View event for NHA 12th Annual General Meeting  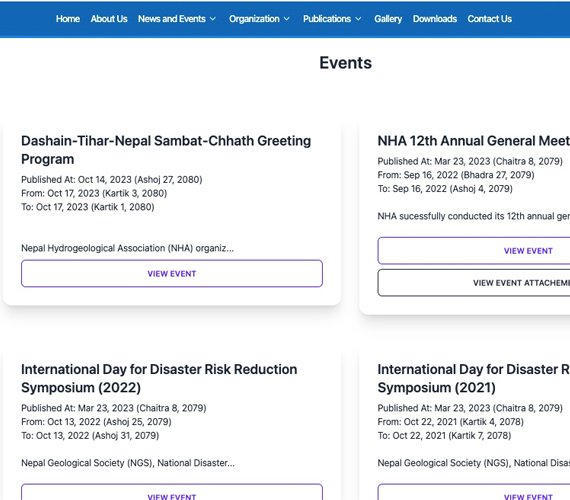(x=474, y=251)
